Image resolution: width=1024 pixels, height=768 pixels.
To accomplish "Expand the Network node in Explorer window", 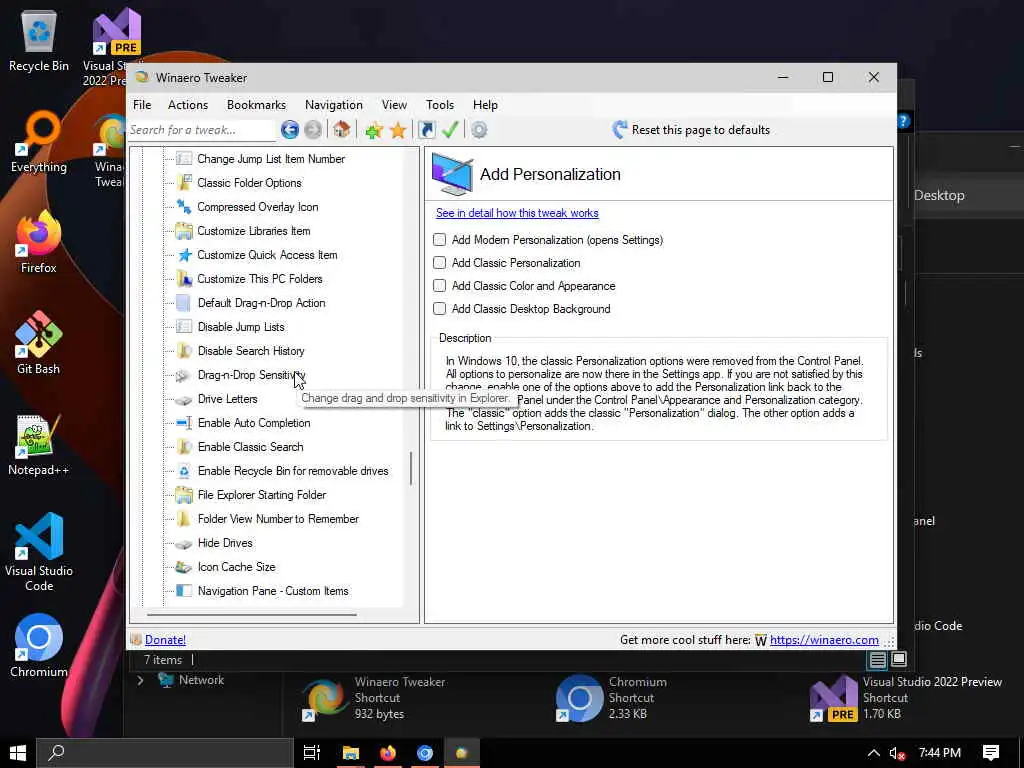I will pyautogui.click(x=140, y=680).
